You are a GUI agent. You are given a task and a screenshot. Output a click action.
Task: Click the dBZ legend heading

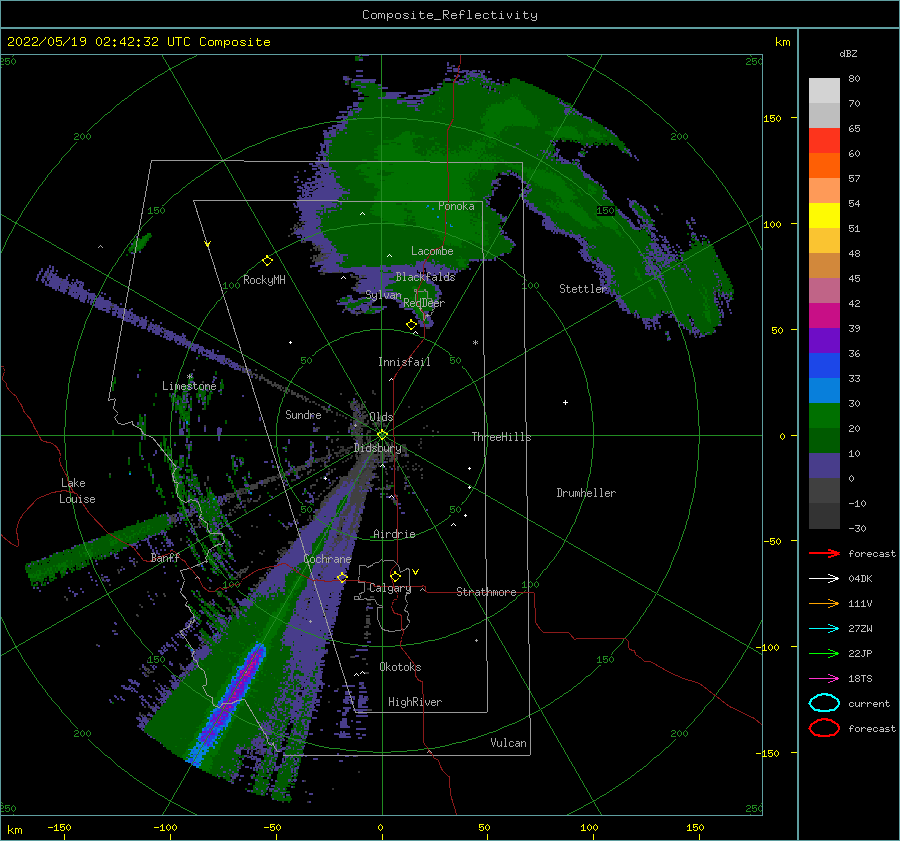848,53
